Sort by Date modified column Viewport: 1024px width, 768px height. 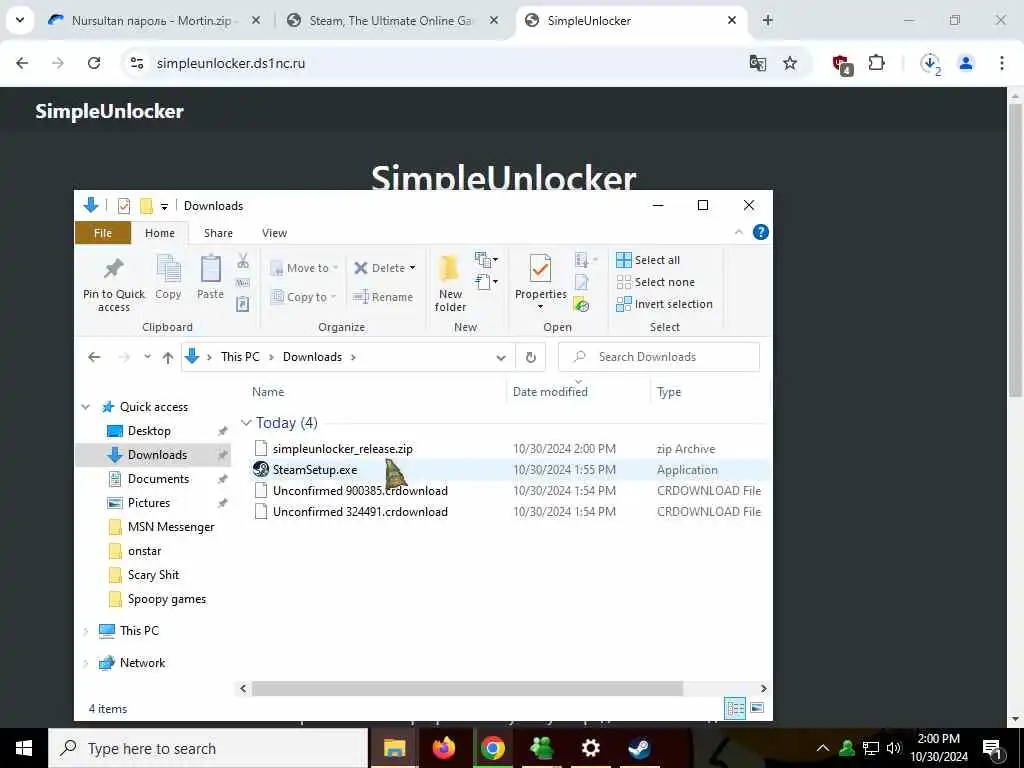[x=550, y=392]
